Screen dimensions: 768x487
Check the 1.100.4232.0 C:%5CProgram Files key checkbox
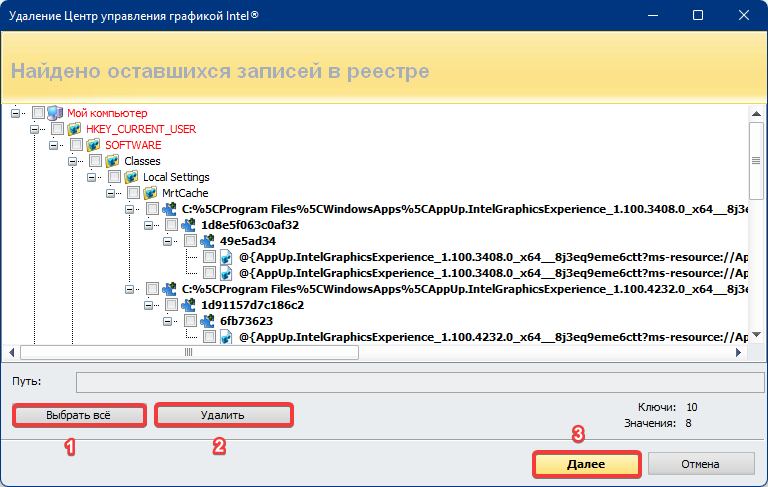coord(153,289)
